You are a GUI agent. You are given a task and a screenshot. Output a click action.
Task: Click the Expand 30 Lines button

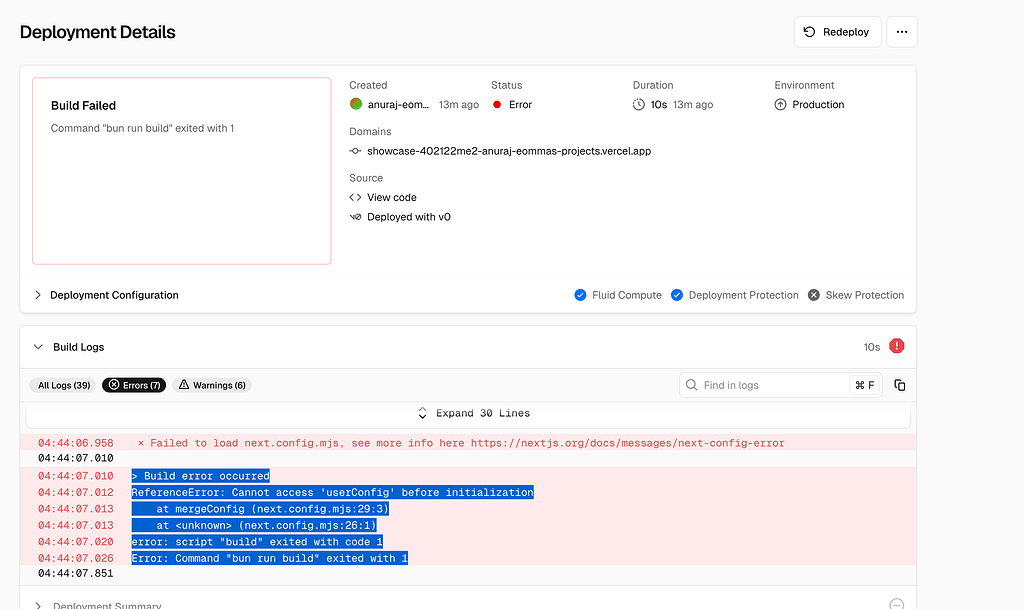473,413
